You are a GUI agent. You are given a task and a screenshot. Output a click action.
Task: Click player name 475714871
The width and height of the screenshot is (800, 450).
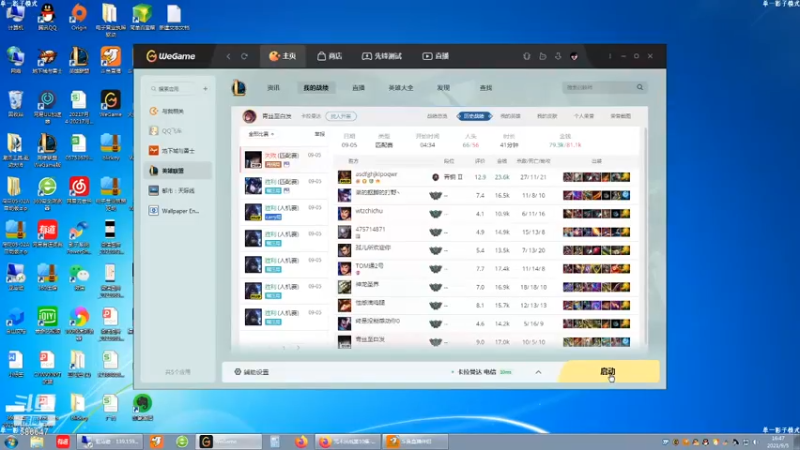370,229
